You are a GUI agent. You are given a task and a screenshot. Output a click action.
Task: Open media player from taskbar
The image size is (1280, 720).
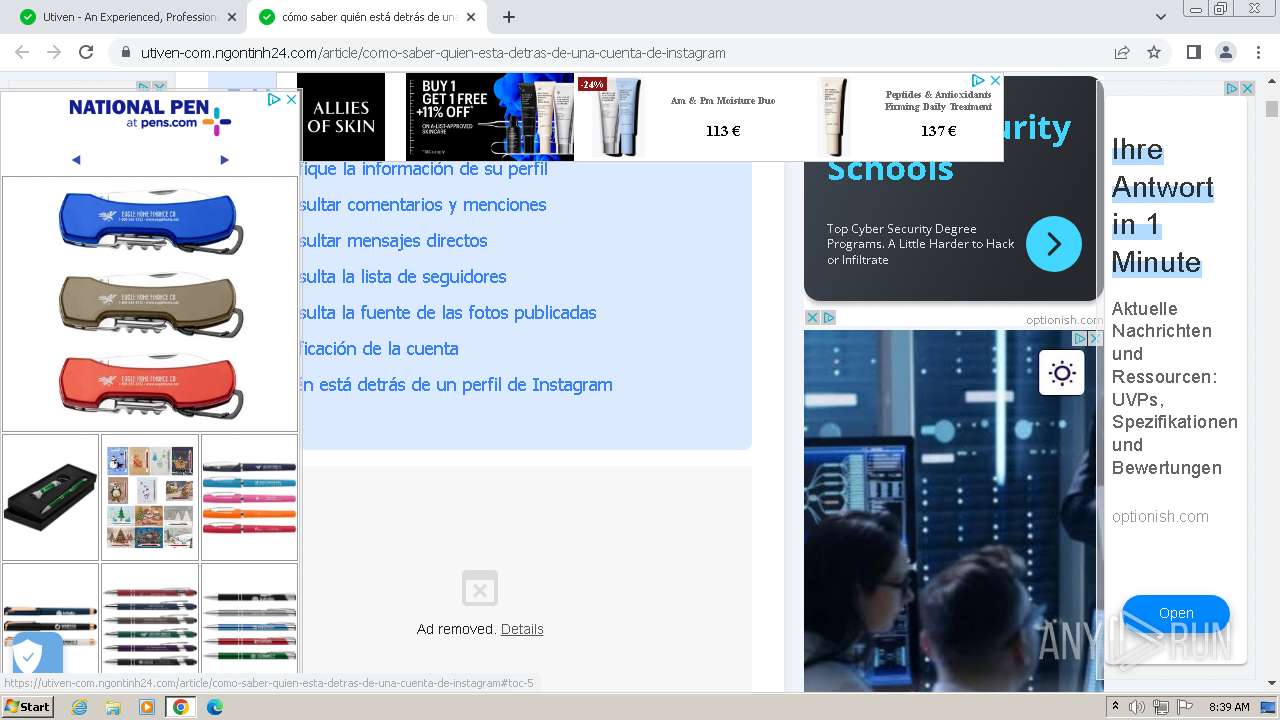(x=147, y=707)
